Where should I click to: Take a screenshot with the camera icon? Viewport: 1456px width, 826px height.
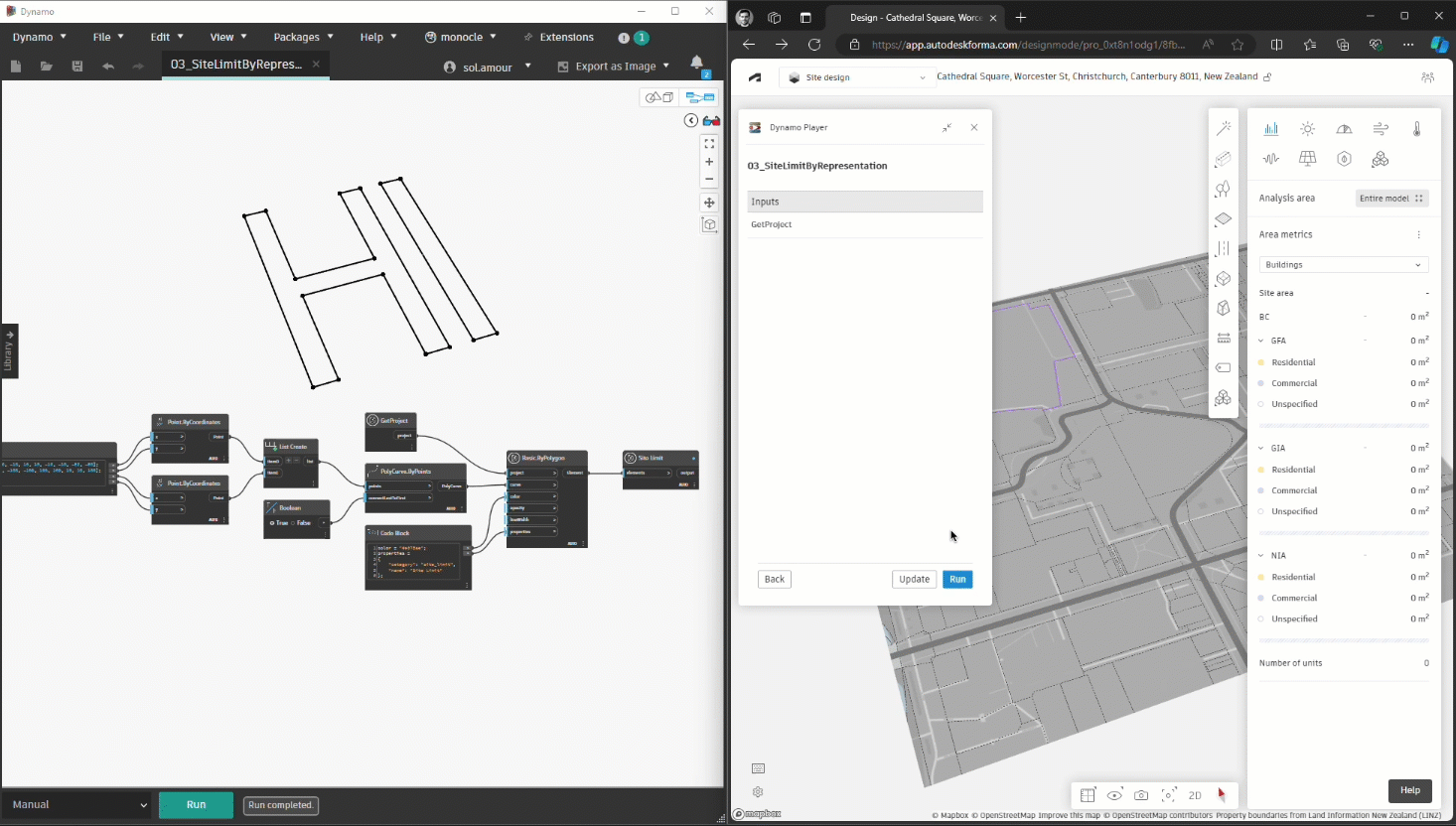coord(1141,795)
